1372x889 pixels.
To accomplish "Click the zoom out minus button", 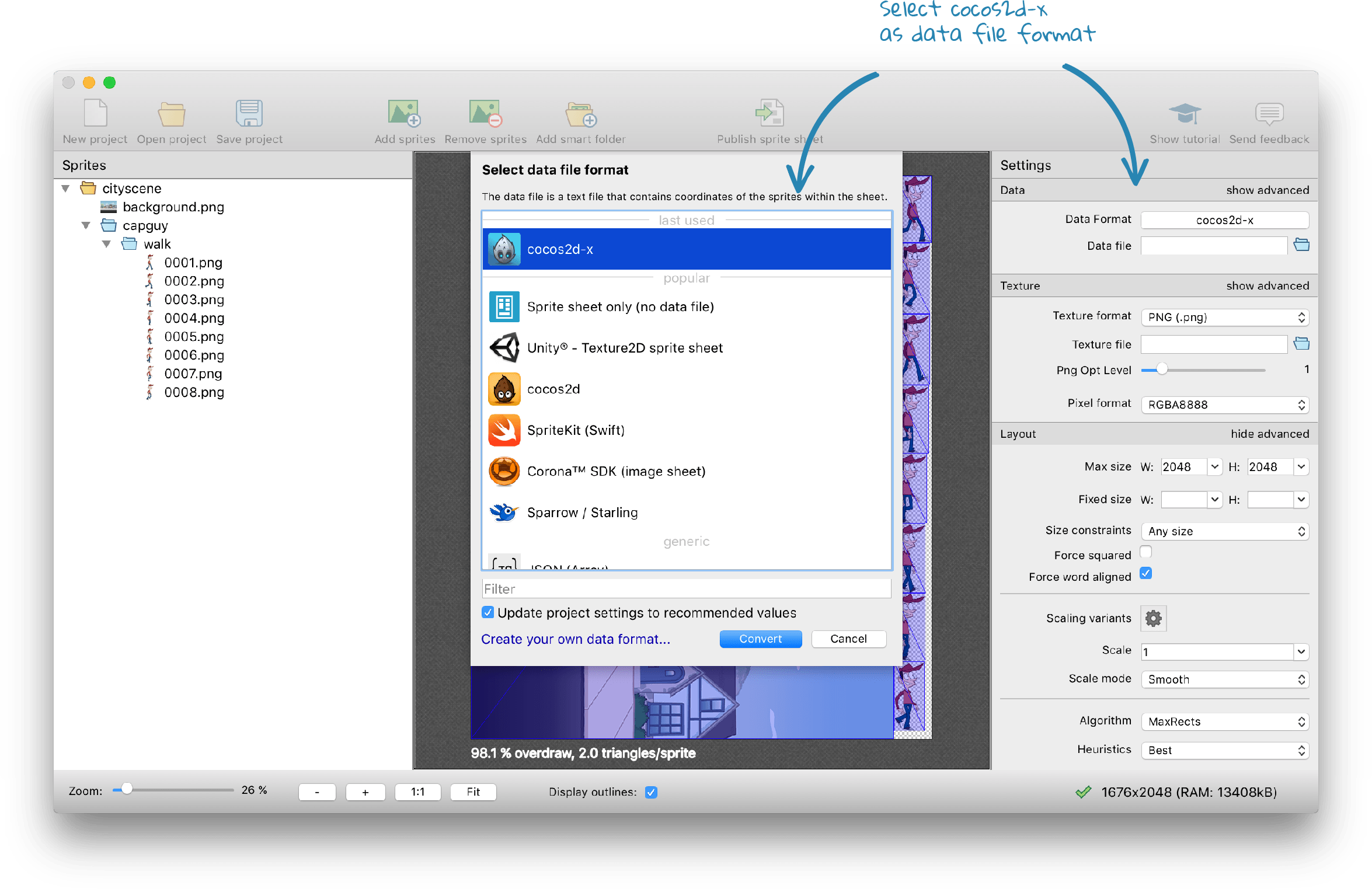I will (317, 792).
